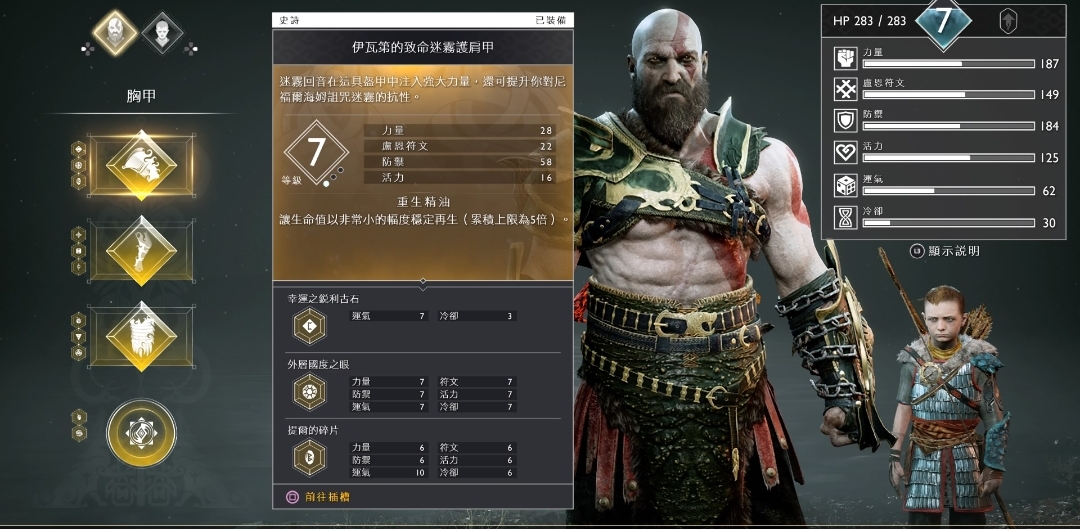Click the 活力 stat progress bar
Image resolution: width=1080 pixels, height=529 pixels.
(948, 158)
